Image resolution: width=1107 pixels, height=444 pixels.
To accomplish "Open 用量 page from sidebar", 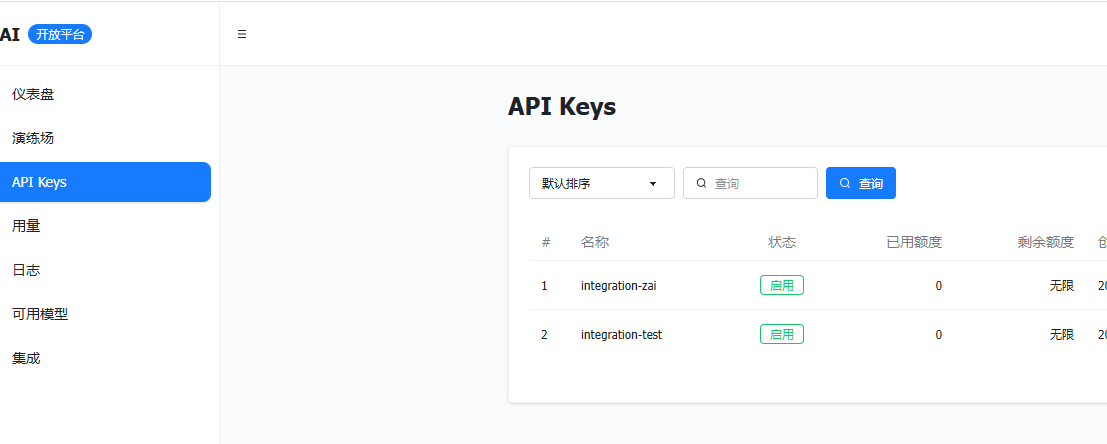I will point(26,226).
